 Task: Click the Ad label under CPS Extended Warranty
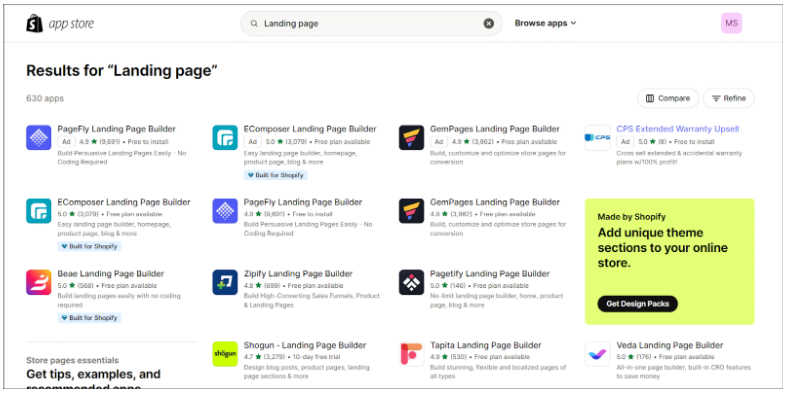[625, 142]
